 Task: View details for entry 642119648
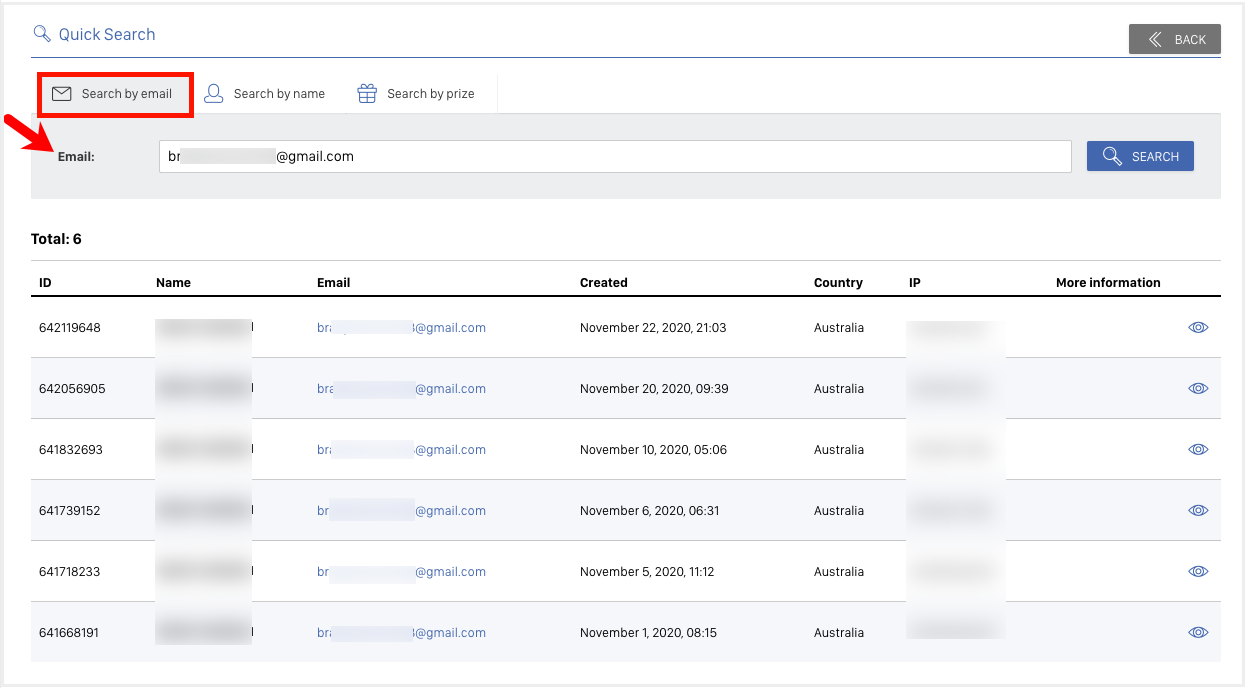coord(1198,327)
